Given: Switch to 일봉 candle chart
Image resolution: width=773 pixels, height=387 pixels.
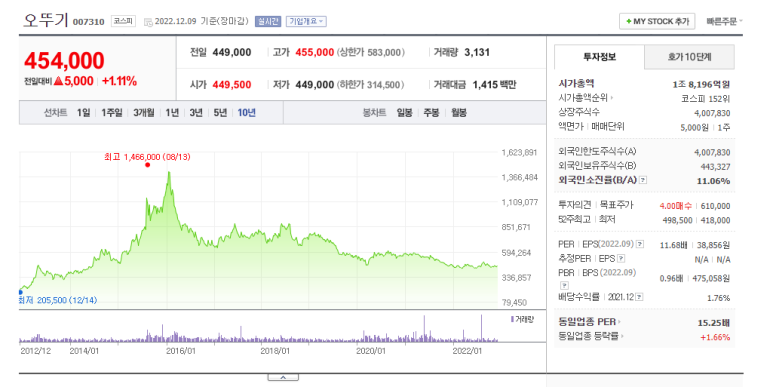Looking at the screenshot, I should pos(404,113).
